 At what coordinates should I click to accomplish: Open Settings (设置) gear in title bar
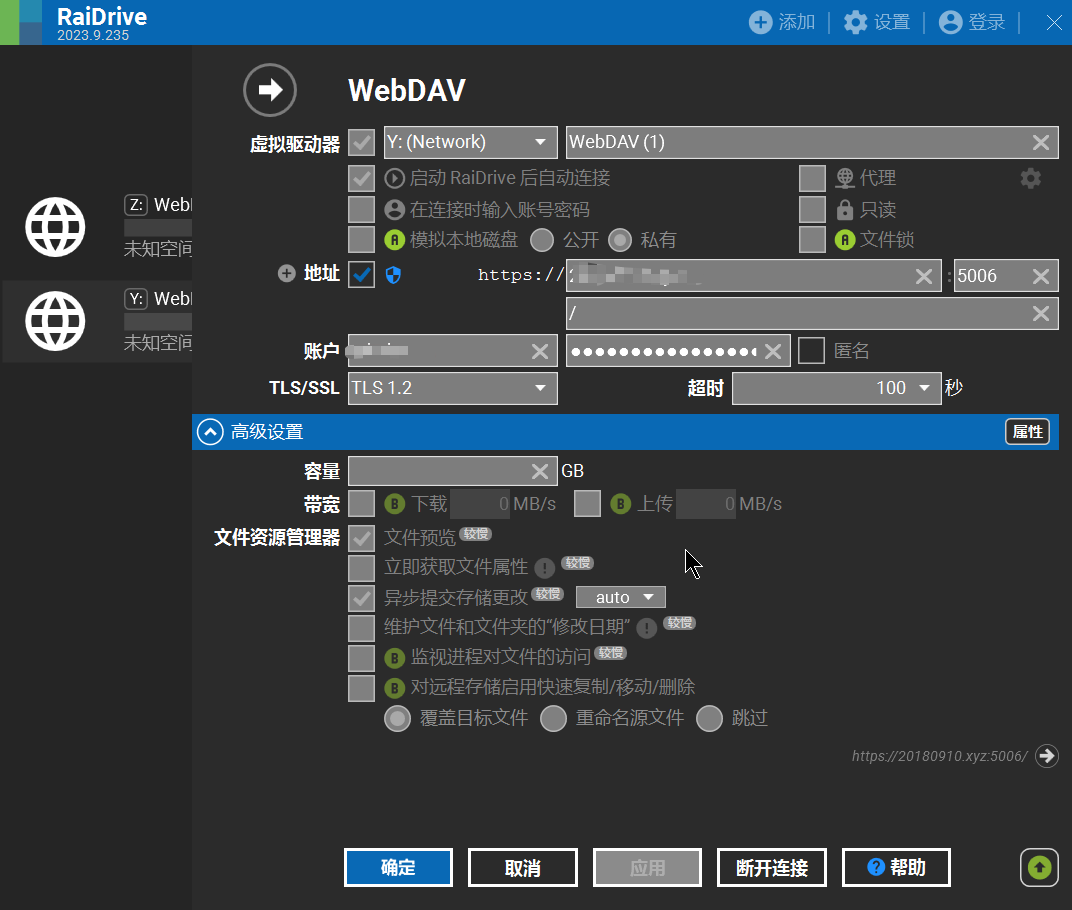(855, 22)
